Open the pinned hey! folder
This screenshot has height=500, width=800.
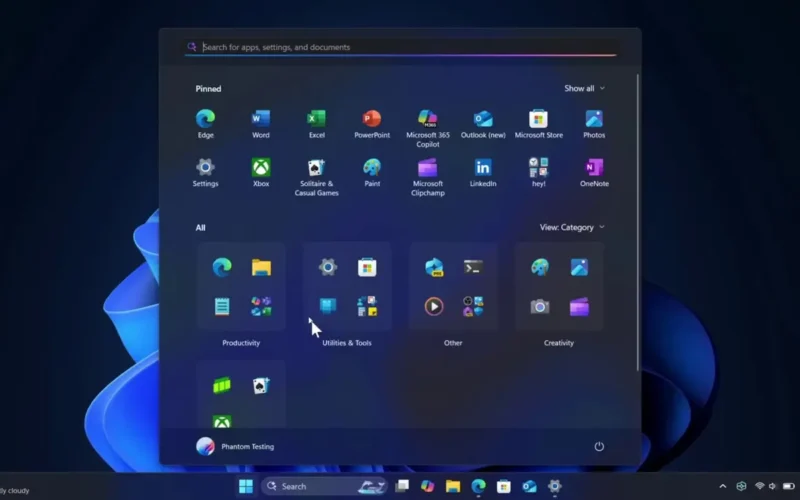tap(539, 172)
